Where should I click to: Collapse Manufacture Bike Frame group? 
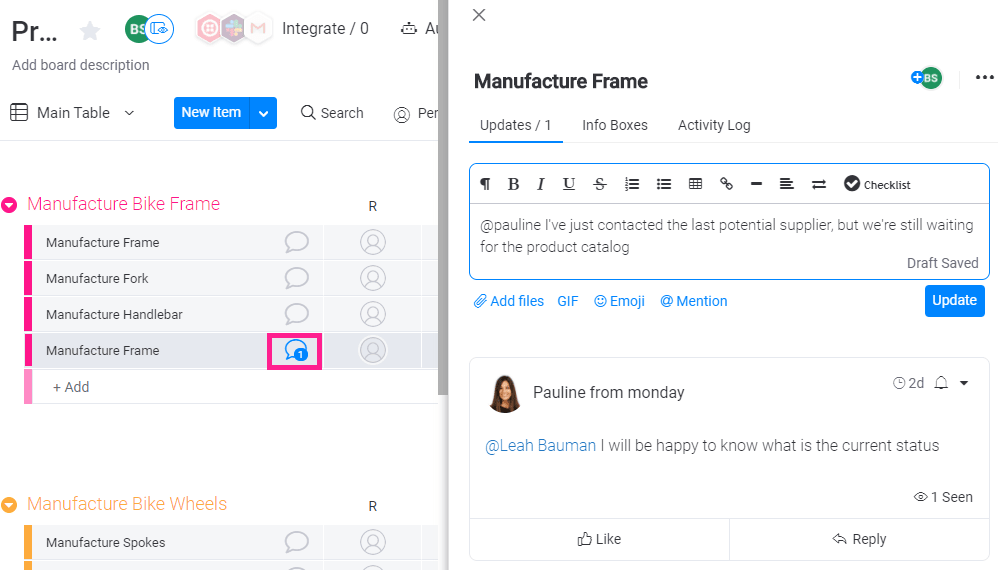coord(9,205)
